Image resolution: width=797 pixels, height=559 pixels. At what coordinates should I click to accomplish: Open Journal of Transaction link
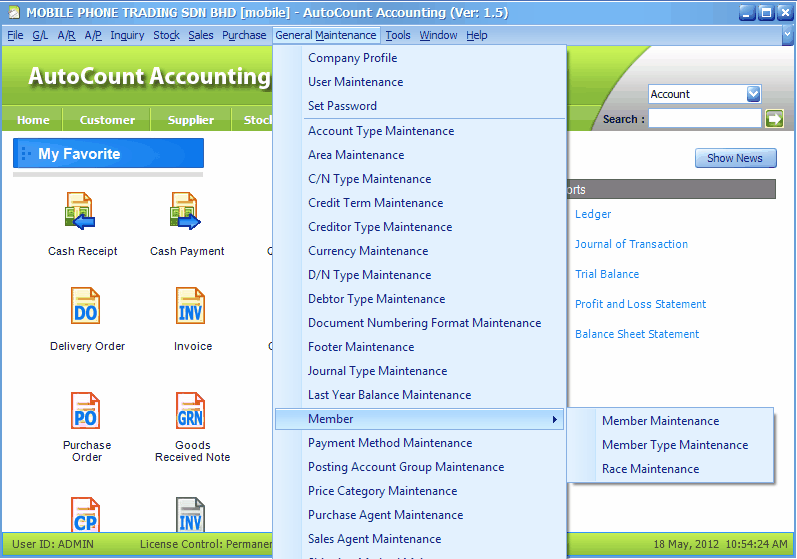(631, 244)
